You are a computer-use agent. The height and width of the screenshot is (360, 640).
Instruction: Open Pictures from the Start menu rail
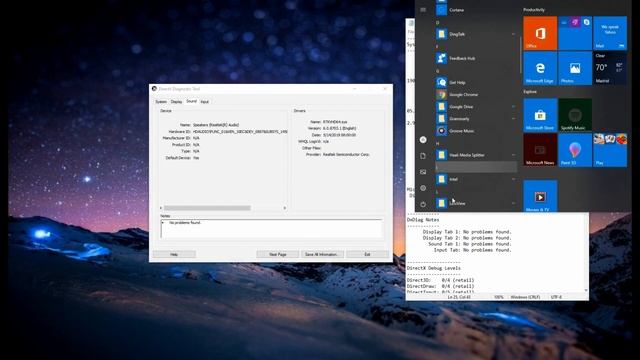423,172
